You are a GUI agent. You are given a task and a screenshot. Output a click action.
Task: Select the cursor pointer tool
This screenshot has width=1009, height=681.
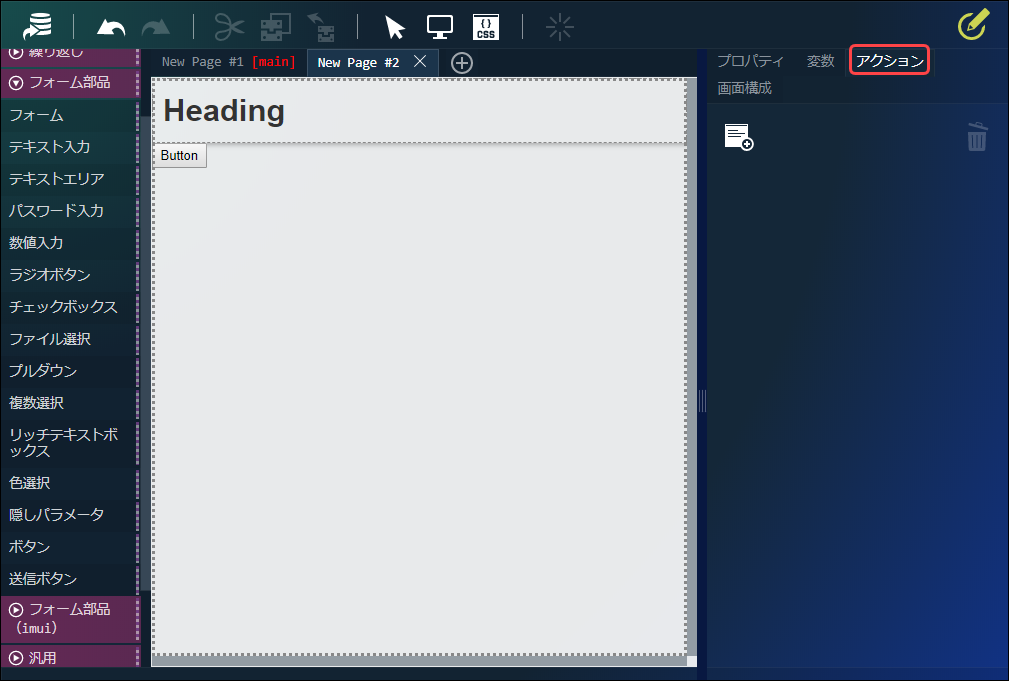tap(394, 27)
